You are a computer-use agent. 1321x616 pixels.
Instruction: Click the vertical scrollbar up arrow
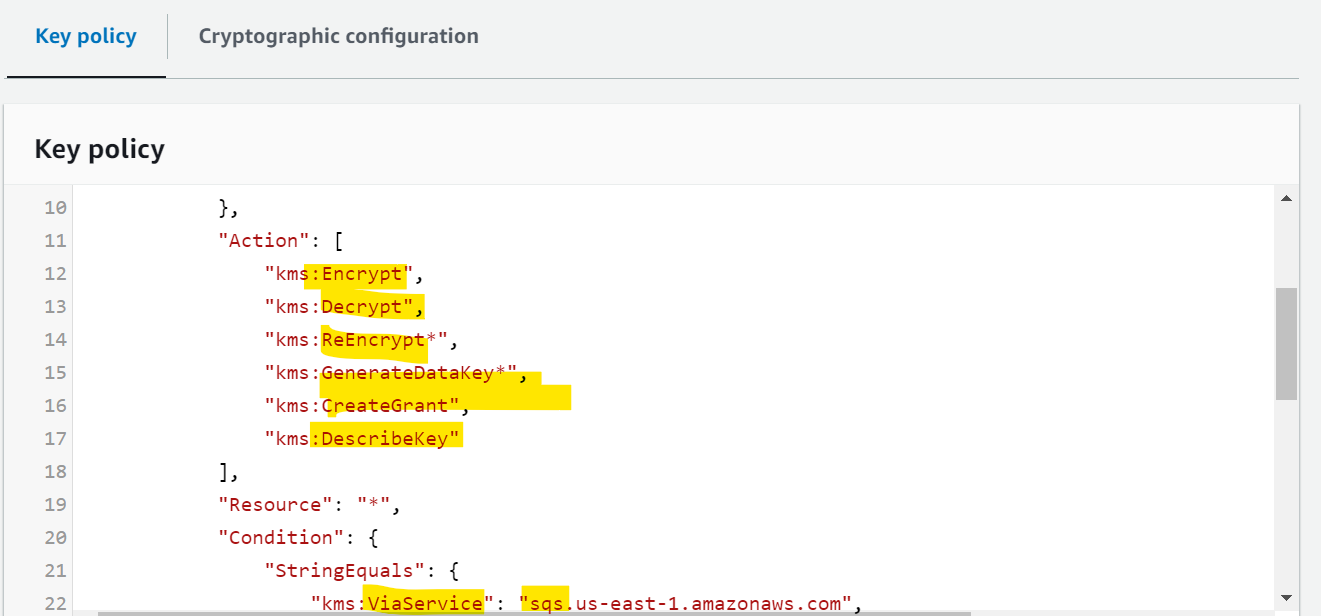(1286, 199)
